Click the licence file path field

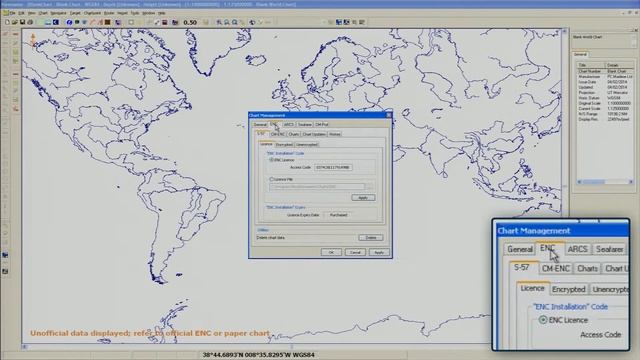tap(317, 187)
